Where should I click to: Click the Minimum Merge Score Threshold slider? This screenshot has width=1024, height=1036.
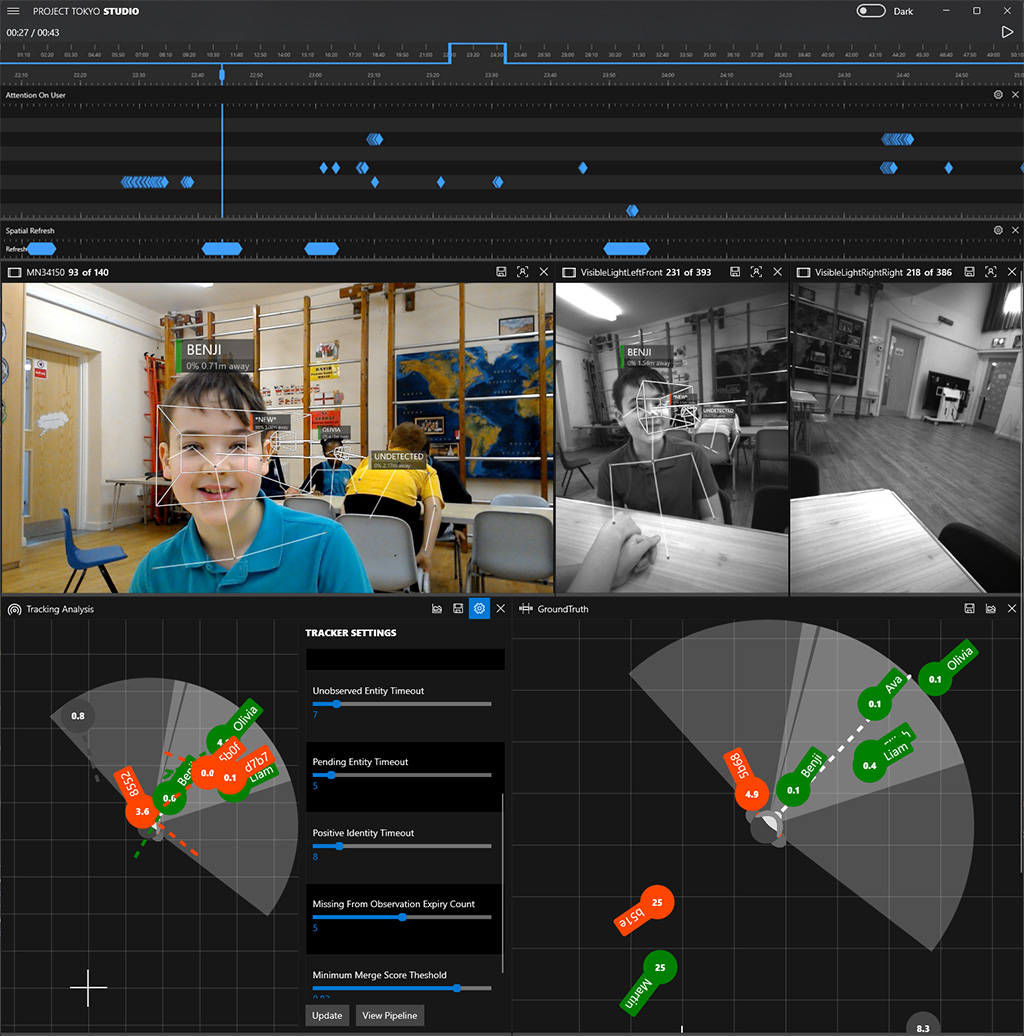point(456,989)
